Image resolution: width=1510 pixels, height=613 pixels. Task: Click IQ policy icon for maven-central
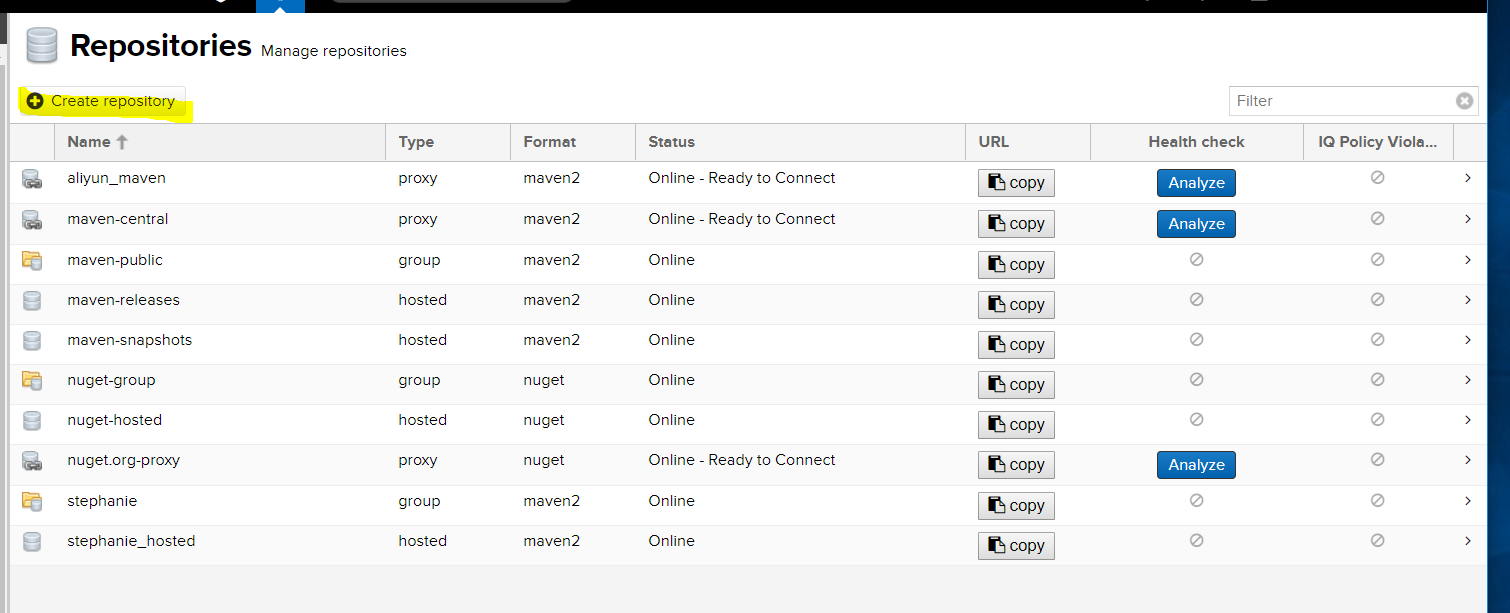click(x=1377, y=218)
